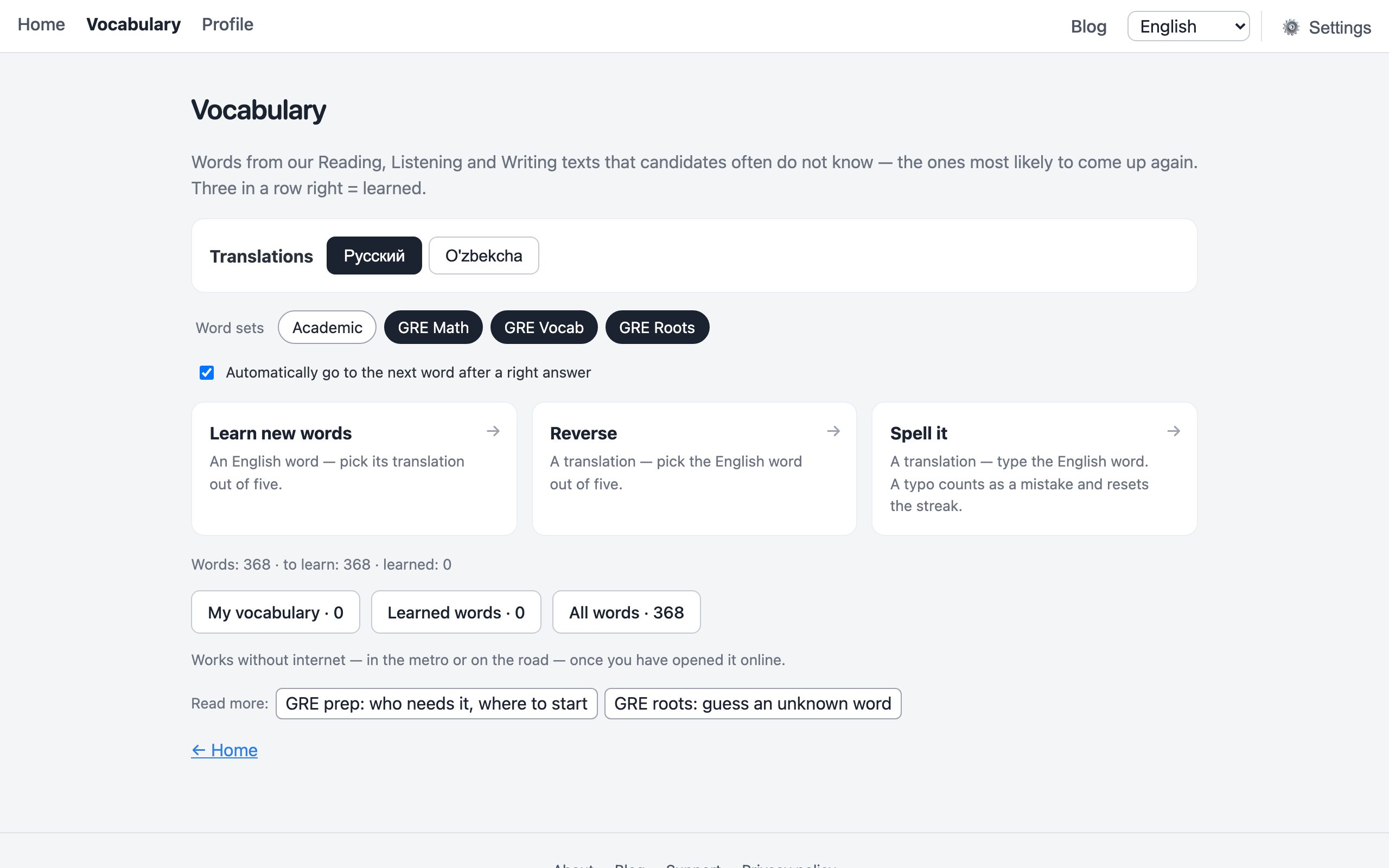Go to the Profile tab
The image size is (1389, 868).
click(227, 25)
